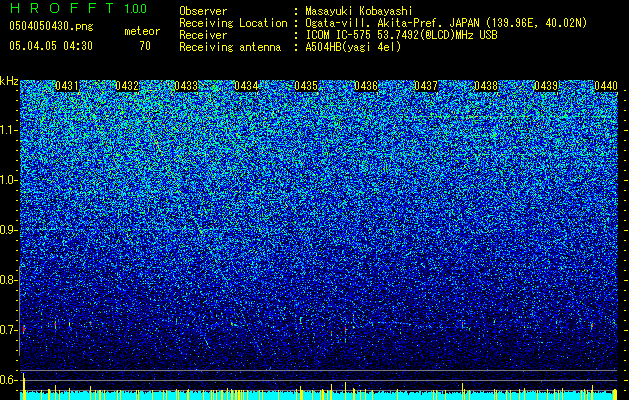Click the 0434 time marker
This screenshot has width=629, height=400.
pyautogui.click(x=246, y=86)
